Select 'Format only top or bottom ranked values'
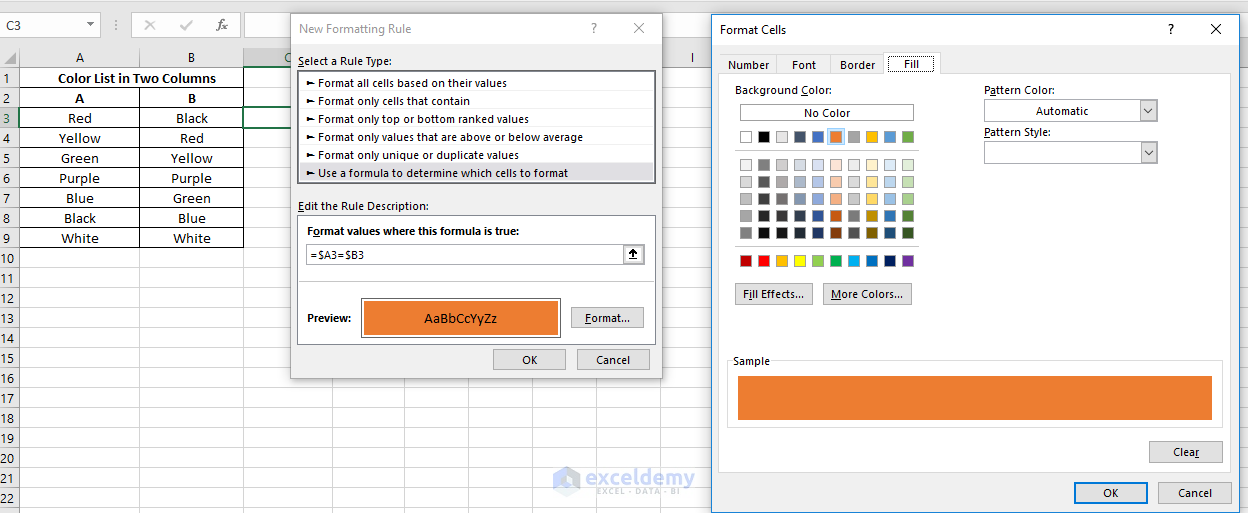 476,119
